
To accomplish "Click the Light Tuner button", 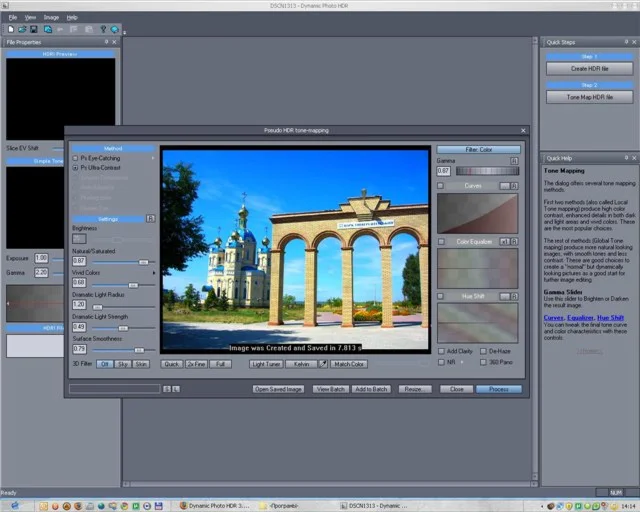I will click(266, 364).
